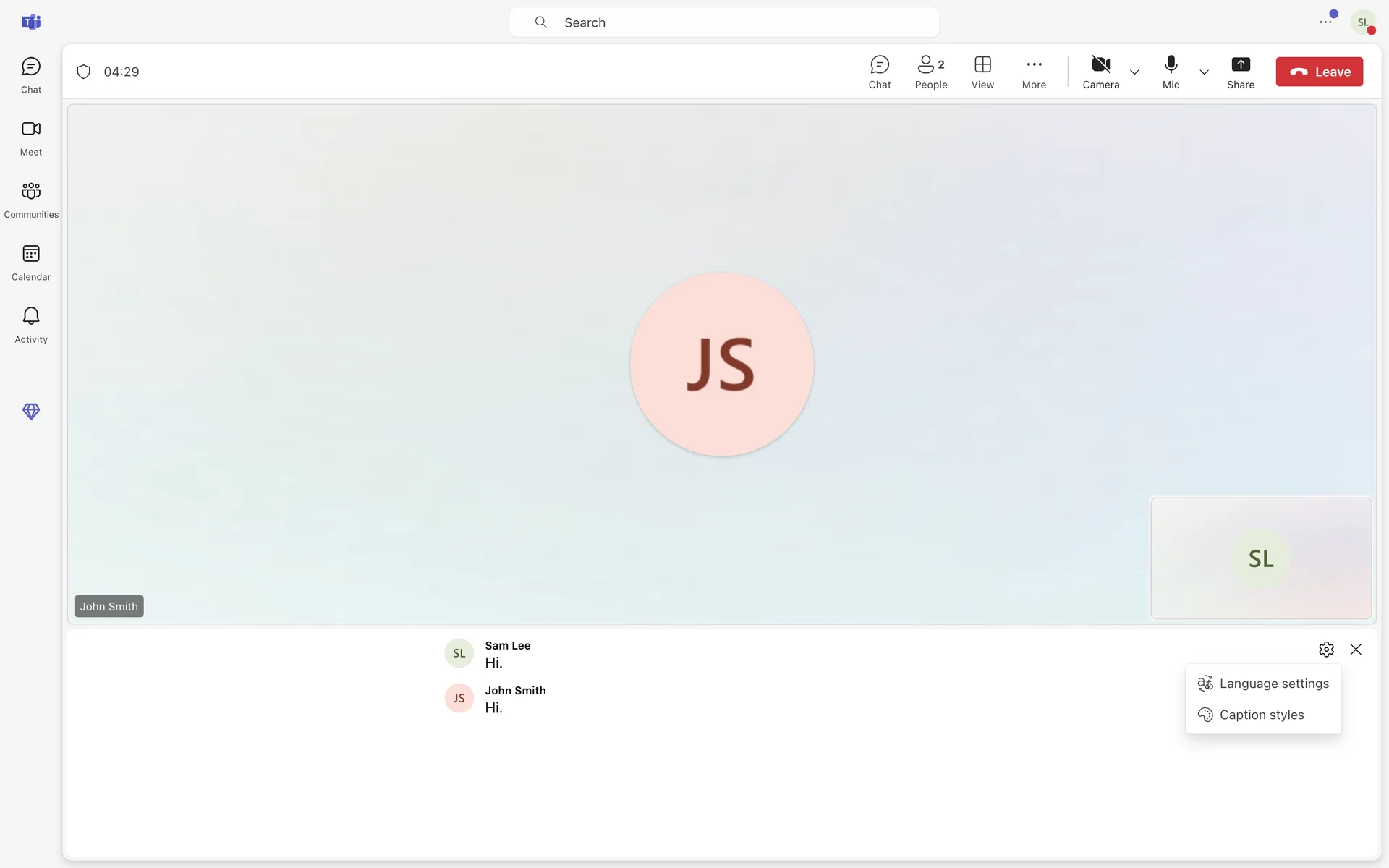Change the meeting View layout
Screen dimensions: 1389x868
click(x=982, y=72)
